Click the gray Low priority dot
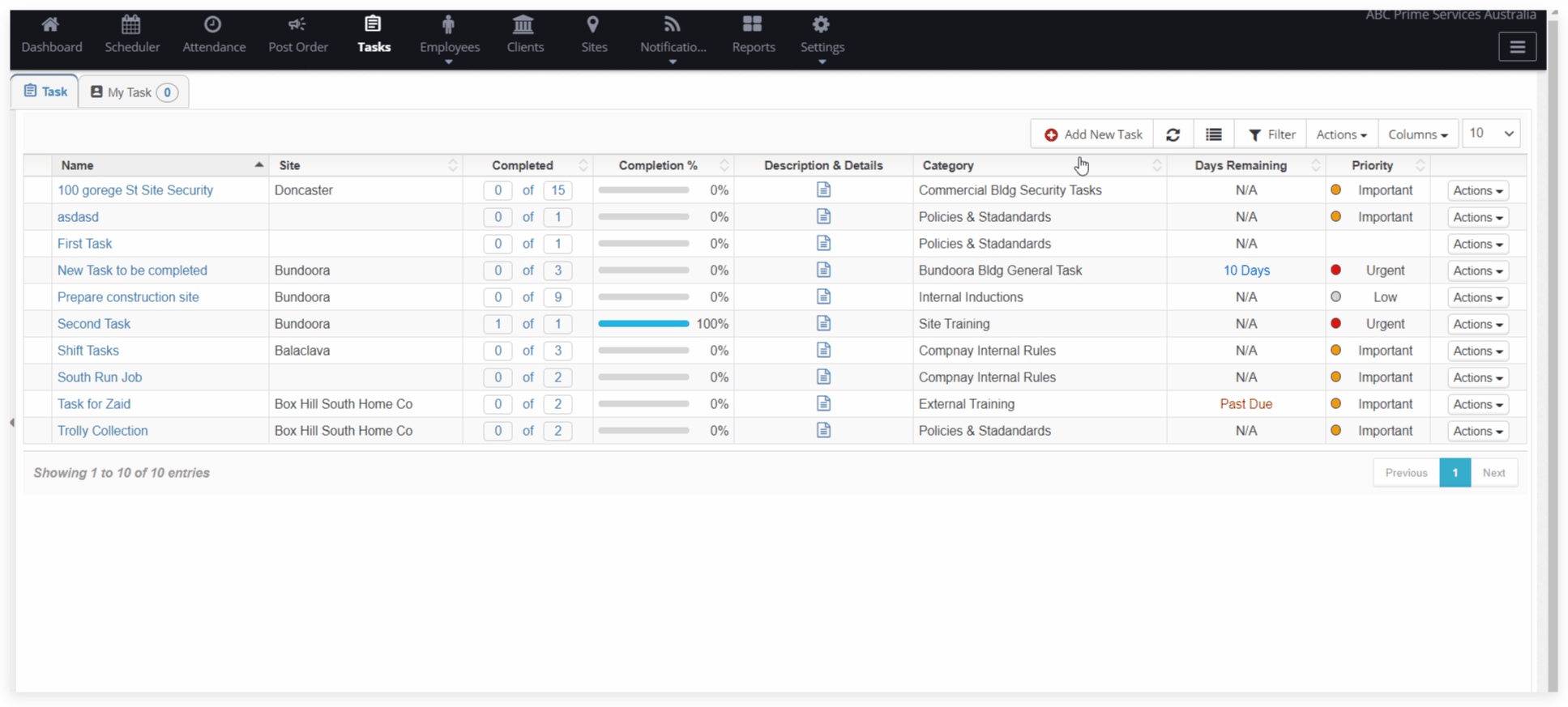The image size is (1568, 707). 1335,296
